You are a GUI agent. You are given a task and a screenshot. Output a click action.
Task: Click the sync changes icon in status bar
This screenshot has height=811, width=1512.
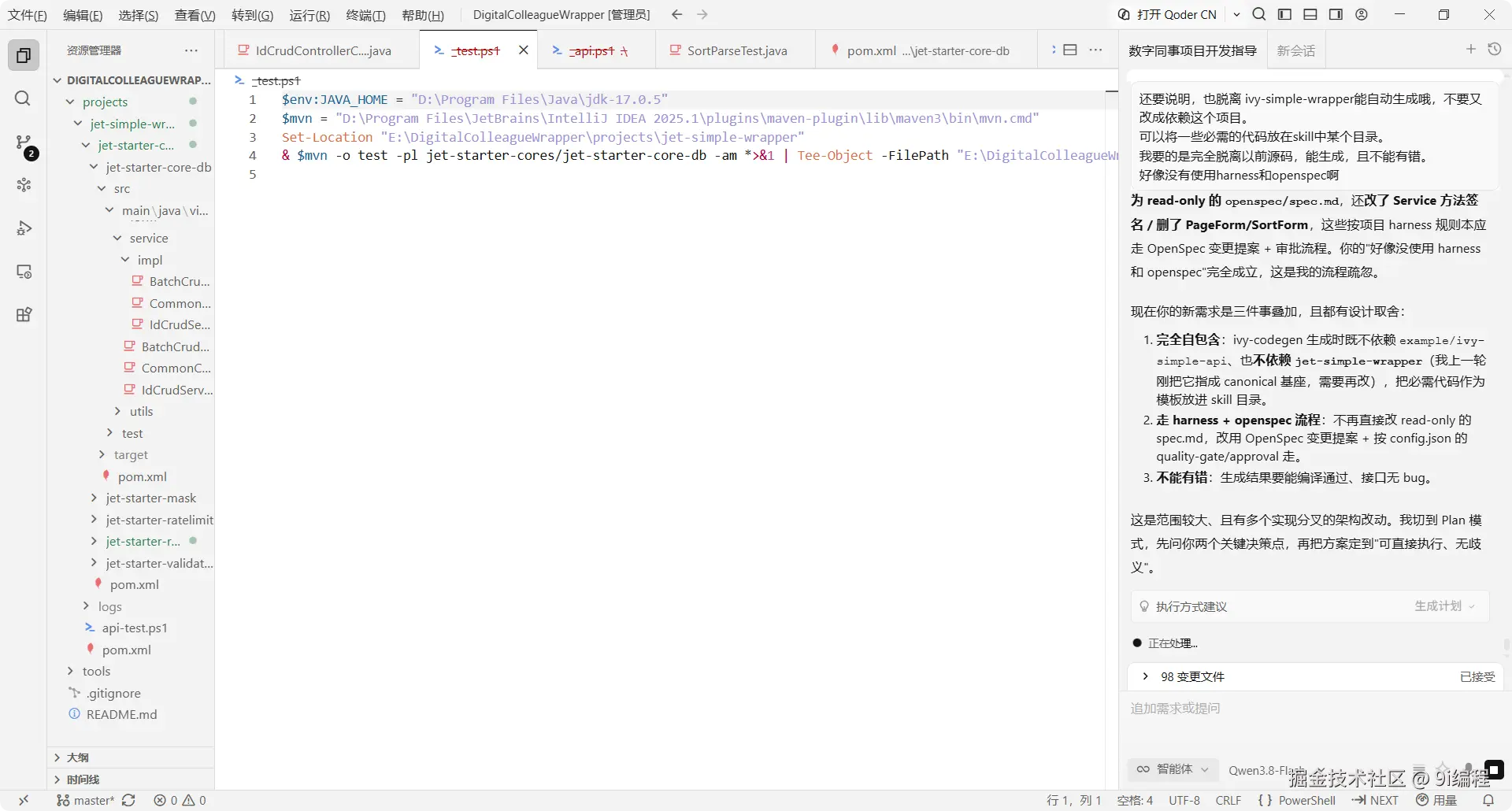(128, 800)
